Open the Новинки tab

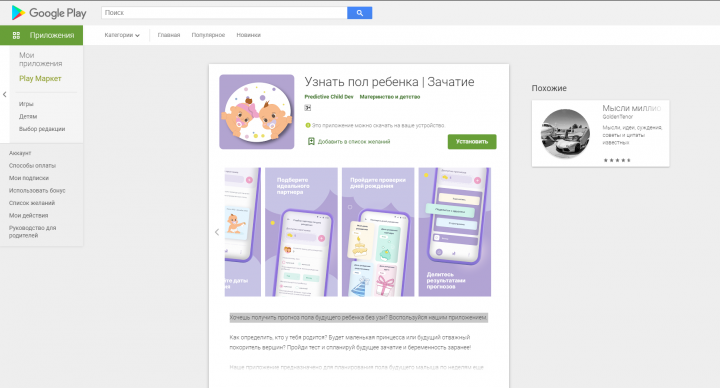tap(248, 35)
